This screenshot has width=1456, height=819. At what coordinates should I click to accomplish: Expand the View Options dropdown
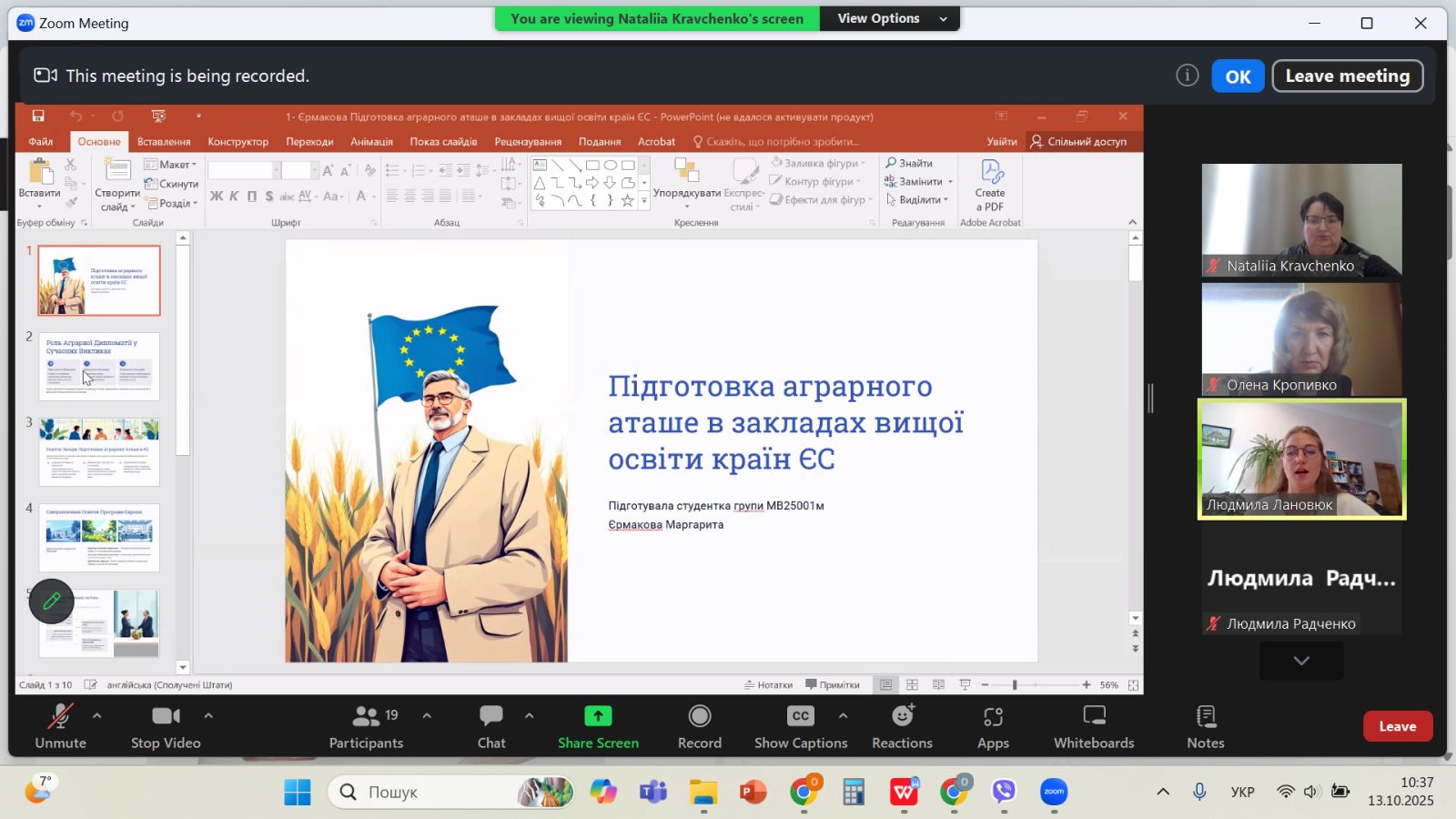pyautogui.click(x=890, y=18)
